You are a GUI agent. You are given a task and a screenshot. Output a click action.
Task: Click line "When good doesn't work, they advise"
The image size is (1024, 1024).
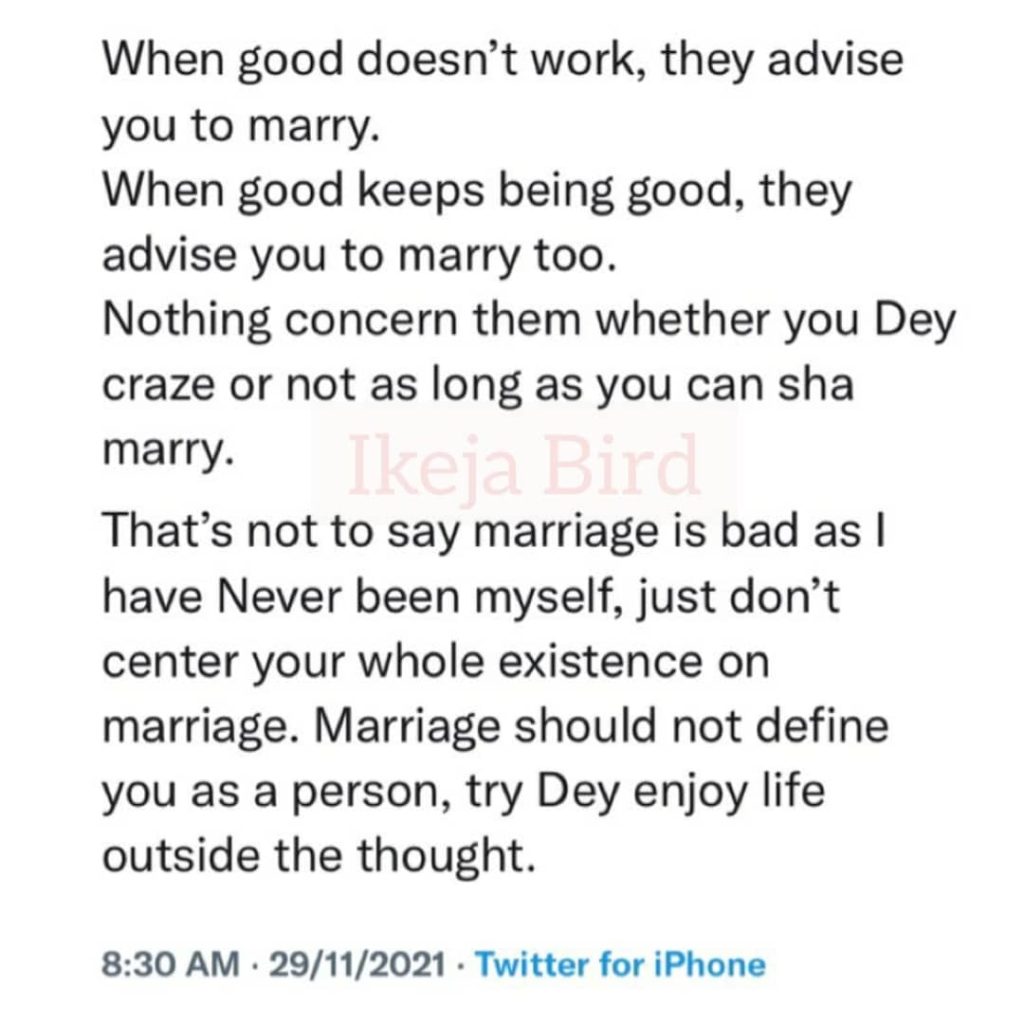503,61
